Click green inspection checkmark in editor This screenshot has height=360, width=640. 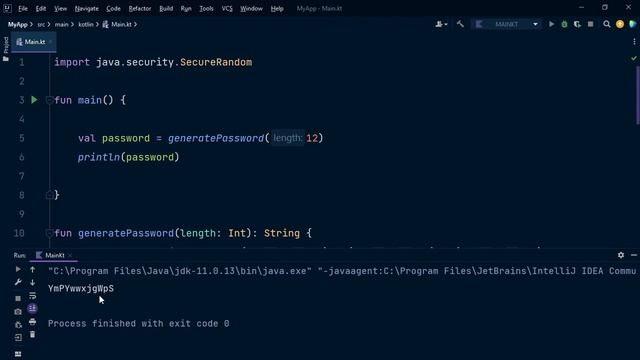click(x=633, y=58)
